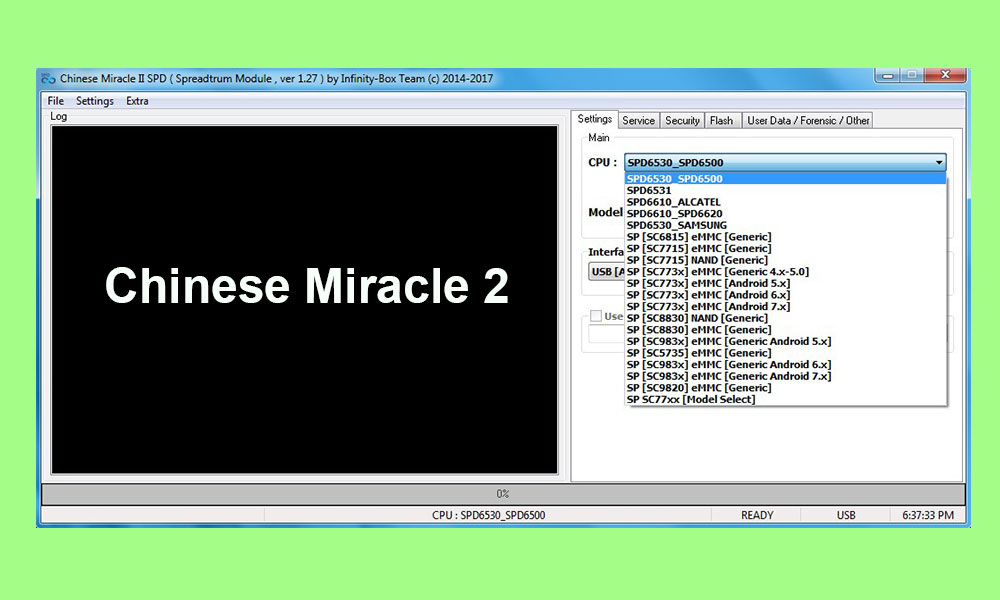Pick SP [SC983x] eMMC [Generic Android 7.x]
This screenshot has height=600, width=1000.
[x=785, y=376]
